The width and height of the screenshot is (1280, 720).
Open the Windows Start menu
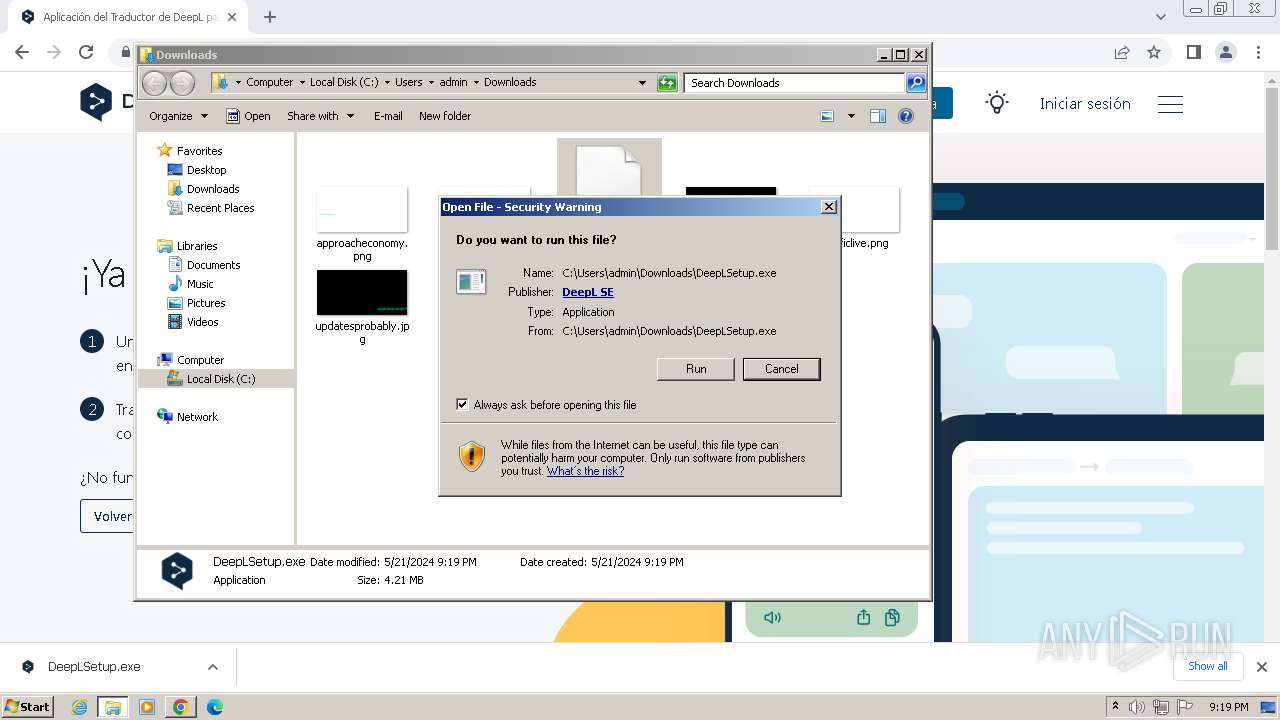[28, 707]
